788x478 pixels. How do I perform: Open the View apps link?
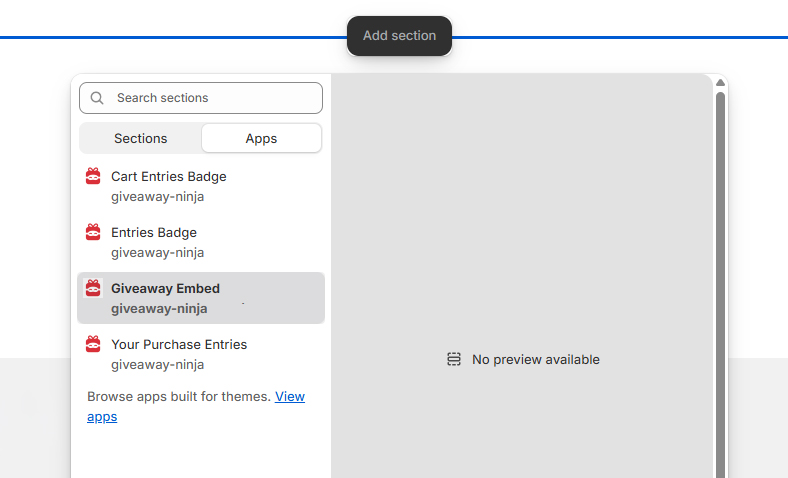pyautogui.click(x=290, y=397)
